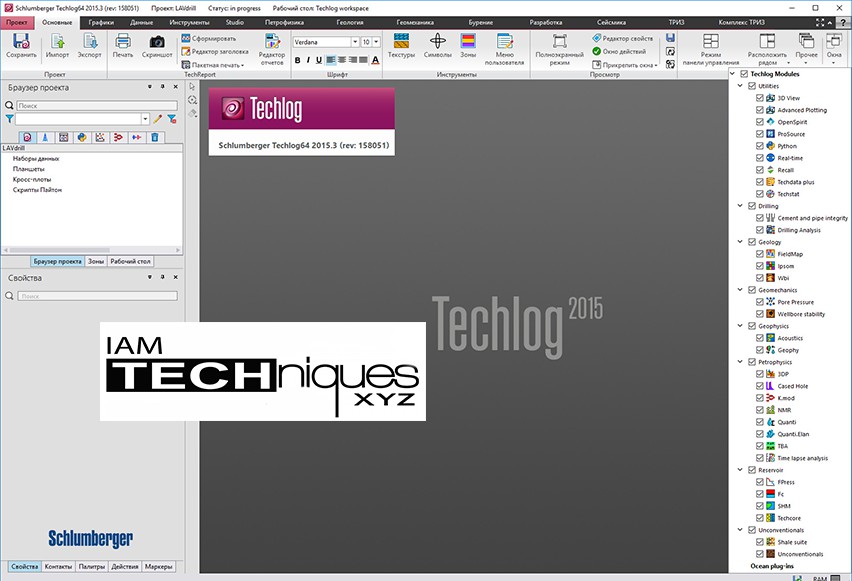This screenshot has width=852, height=581.
Task: Click the Печать printer icon
Action: (x=123, y=41)
